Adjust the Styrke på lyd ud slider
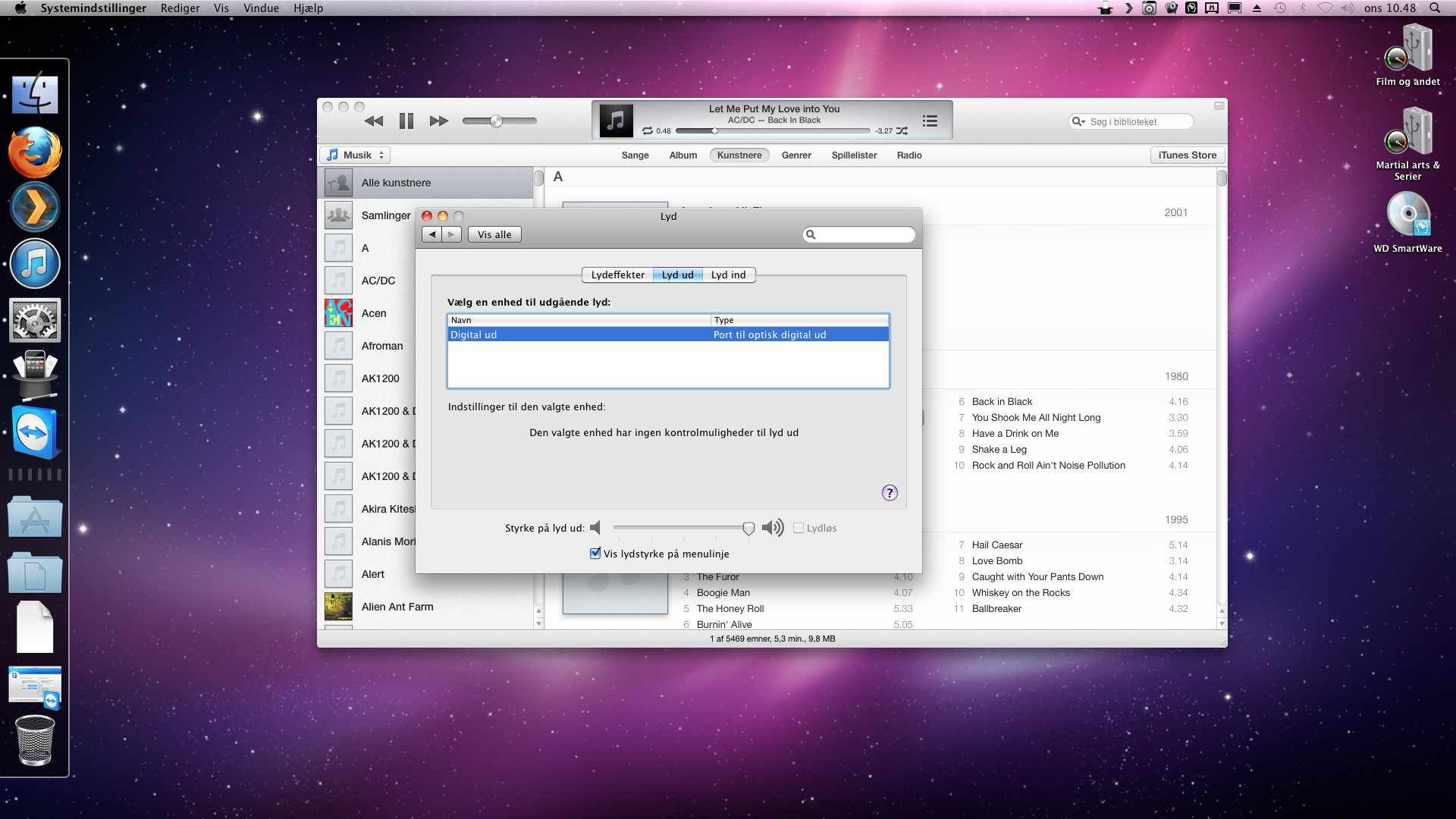This screenshot has height=819, width=1456. click(x=748, y=529)
